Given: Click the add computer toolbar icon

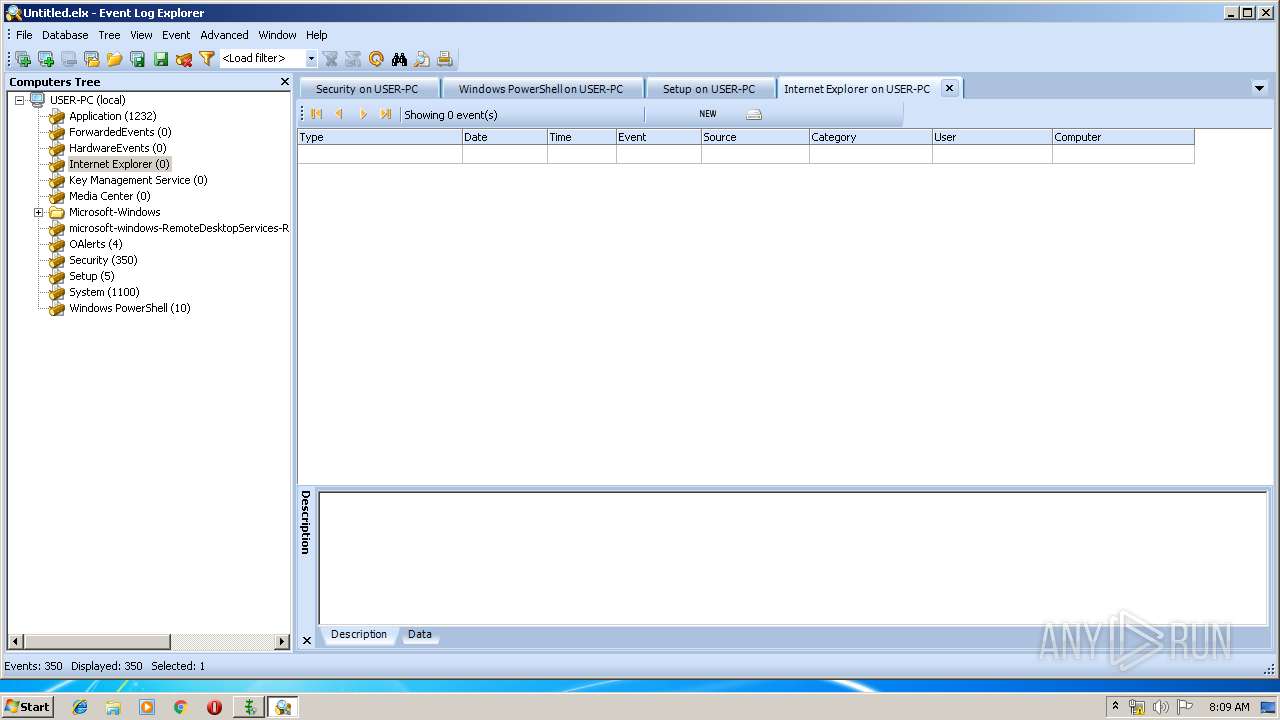Looking at the screenshot, I should click(x=23, y=59).
